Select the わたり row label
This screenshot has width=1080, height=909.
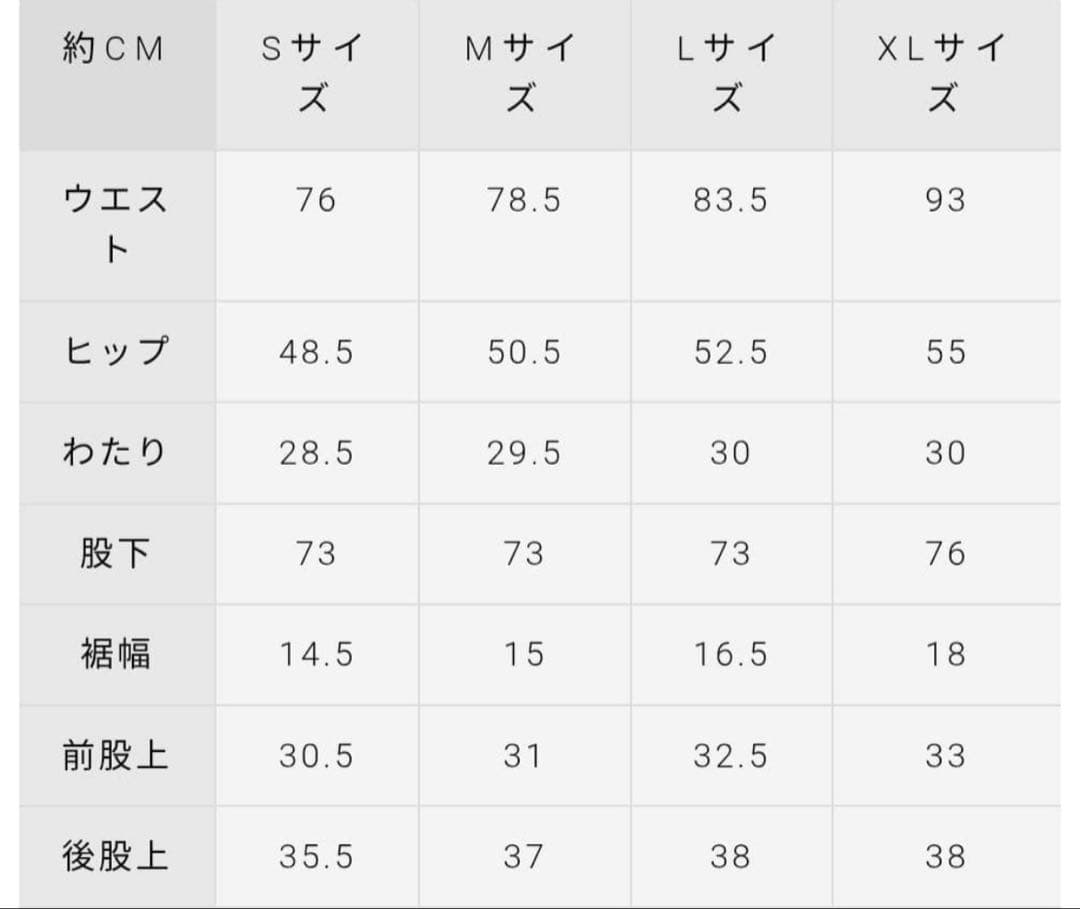pyautogui.click(x=115, y=453)
